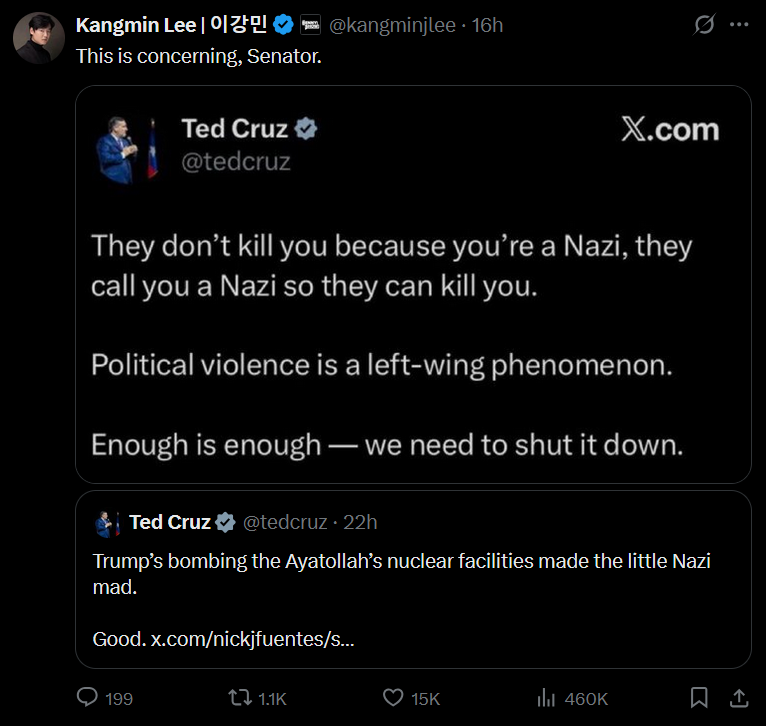Click Kangmin Lee's blue verified badge
This screenshot has height=726, width=766.
click(x=283, y=24)
